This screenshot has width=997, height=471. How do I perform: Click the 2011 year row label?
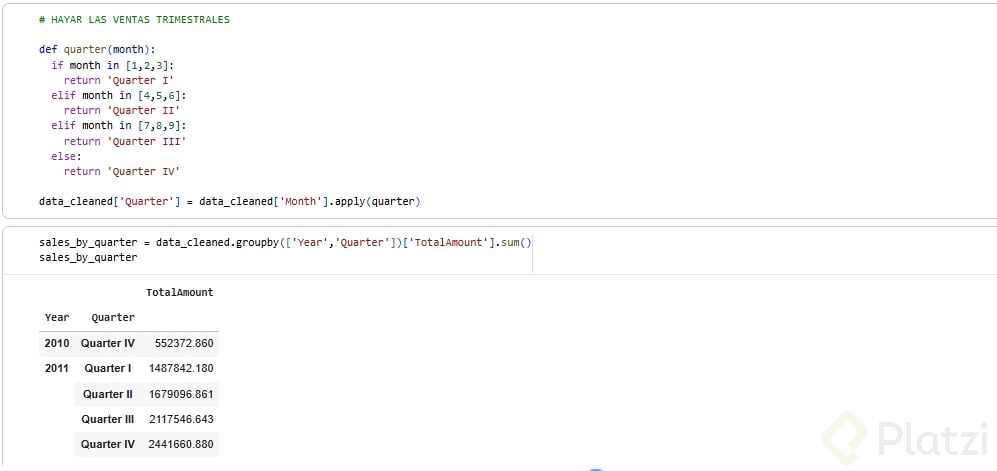click(57, 368)
